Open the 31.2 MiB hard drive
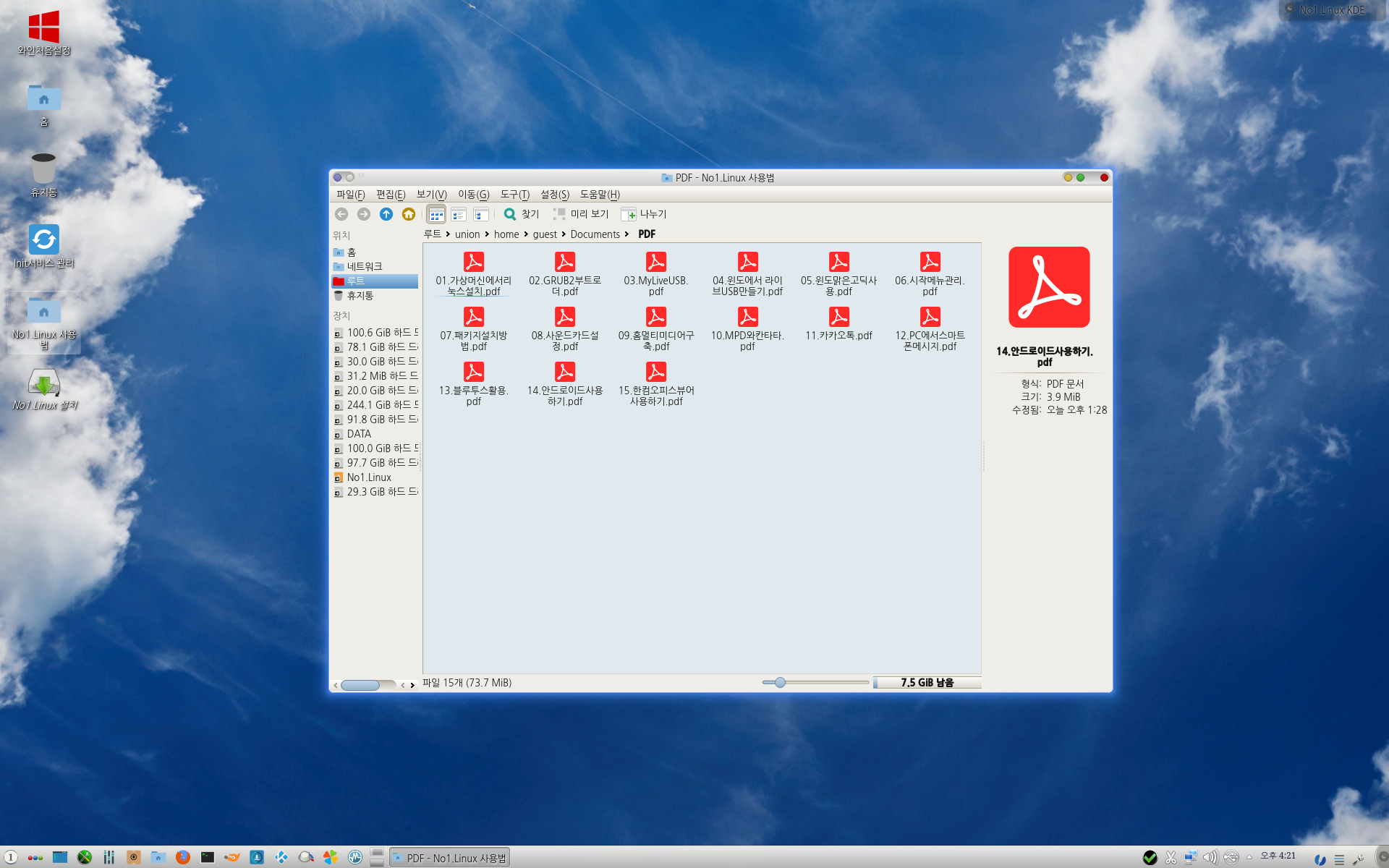This screenshot has width=1389, height=868. tap(375, 376)
